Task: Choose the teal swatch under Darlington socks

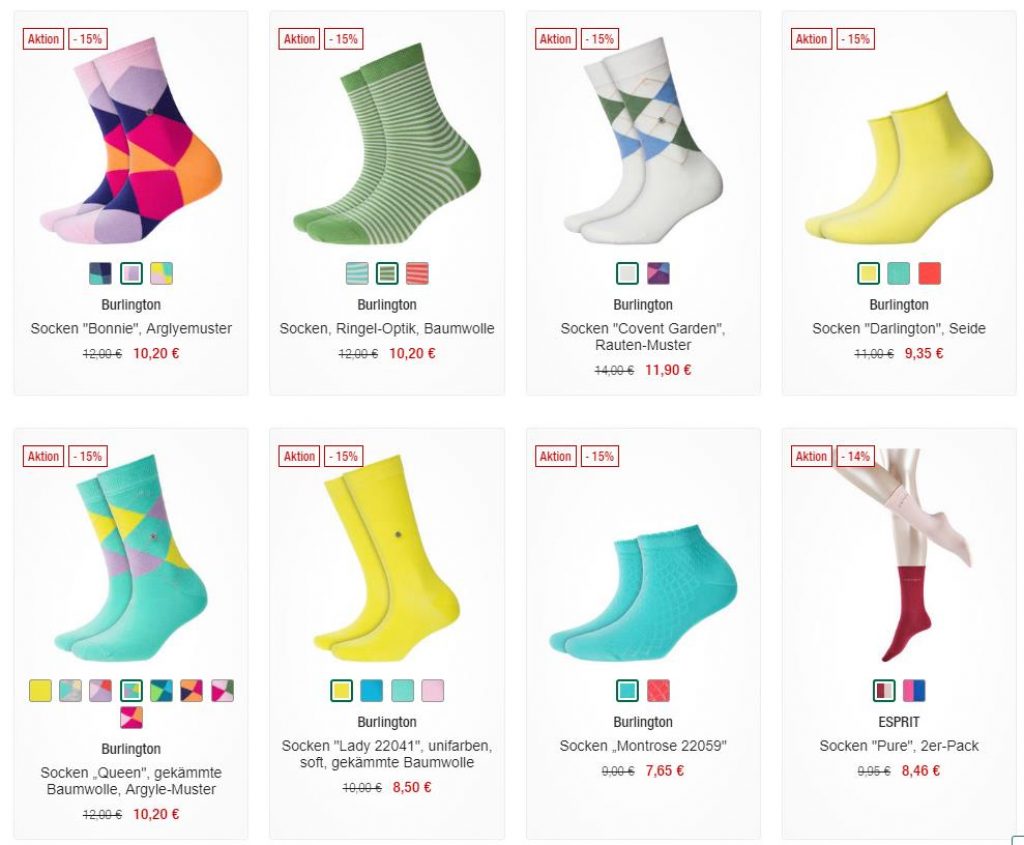Action: 899,273
